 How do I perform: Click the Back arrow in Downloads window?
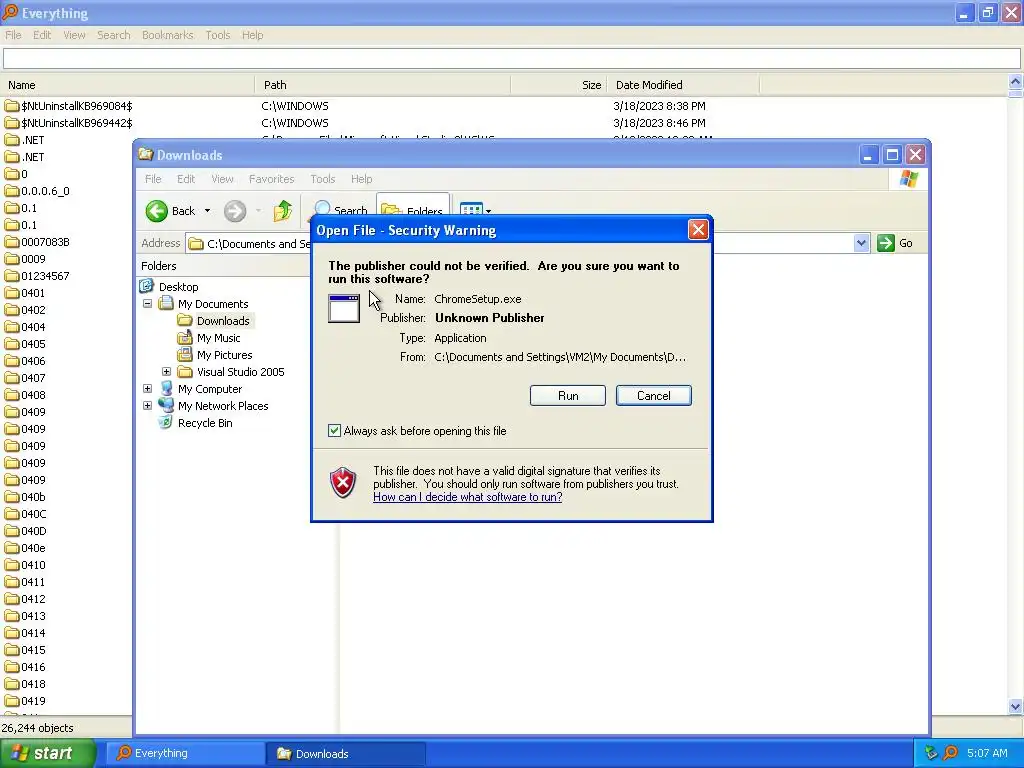(x=157, y=211)
